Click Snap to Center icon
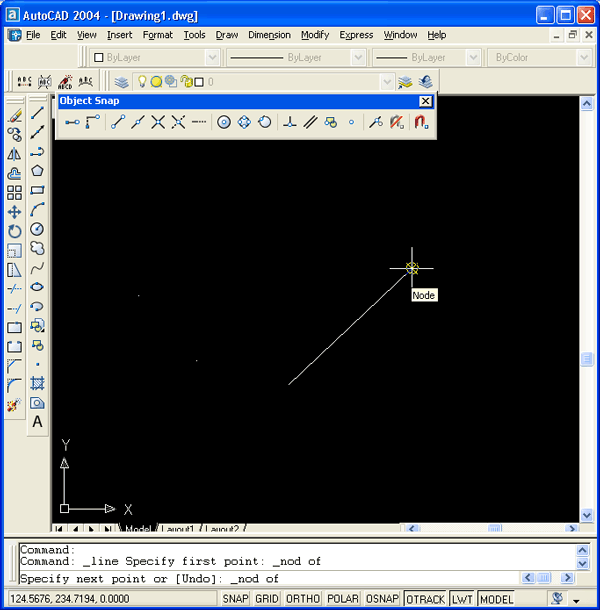This screenshot has height=610, width=600. [x=224, y=122]
